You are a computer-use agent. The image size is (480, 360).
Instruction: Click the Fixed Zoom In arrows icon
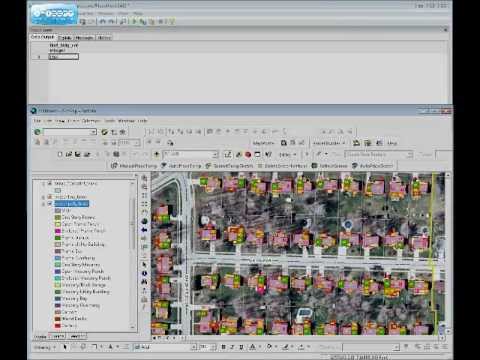click(x=144, y=195)
